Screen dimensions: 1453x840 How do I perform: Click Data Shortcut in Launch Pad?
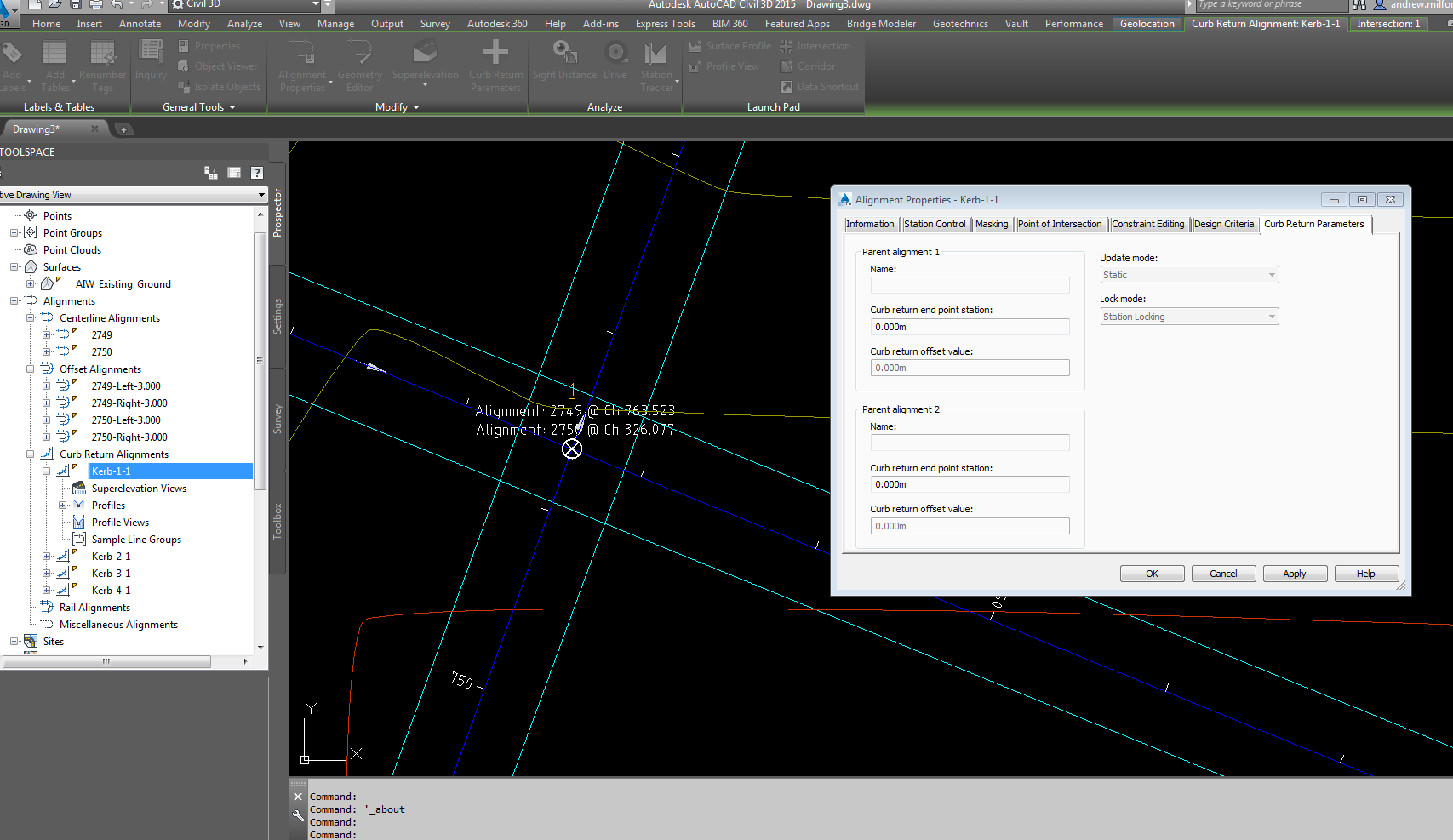click(x=819, y=87)
